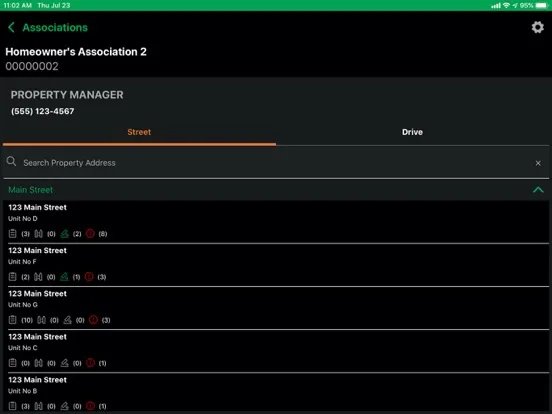Switch to the Drive tab
This screenshot has height=414, width=552.
click(412, 132)
